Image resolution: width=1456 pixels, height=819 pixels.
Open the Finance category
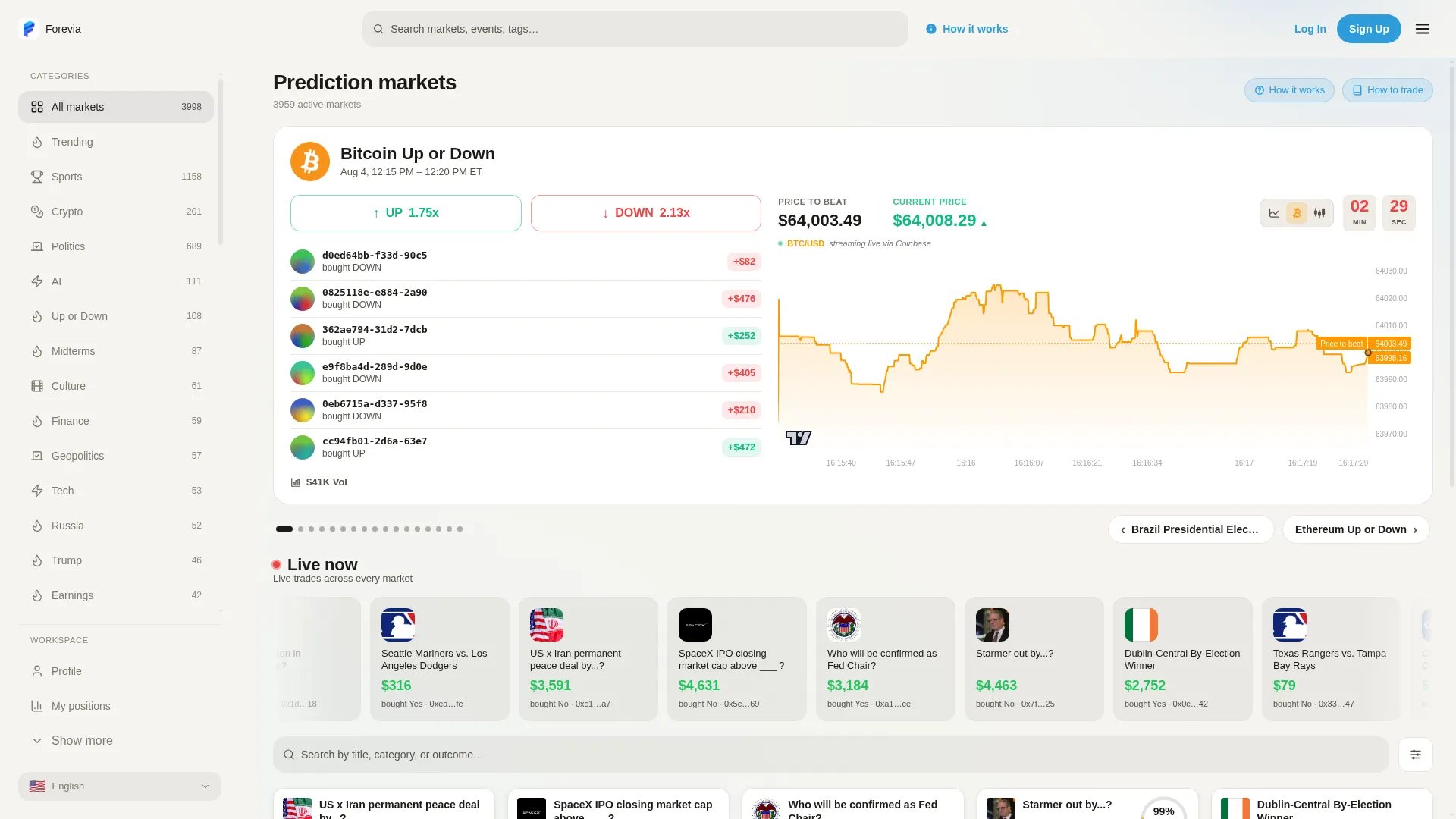click(x=116, y=421)
